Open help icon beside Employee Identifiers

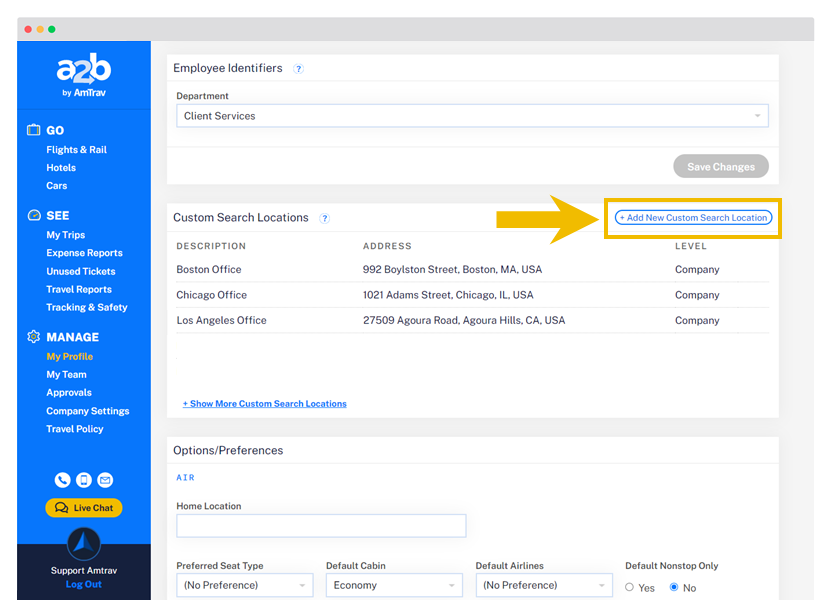299,69
